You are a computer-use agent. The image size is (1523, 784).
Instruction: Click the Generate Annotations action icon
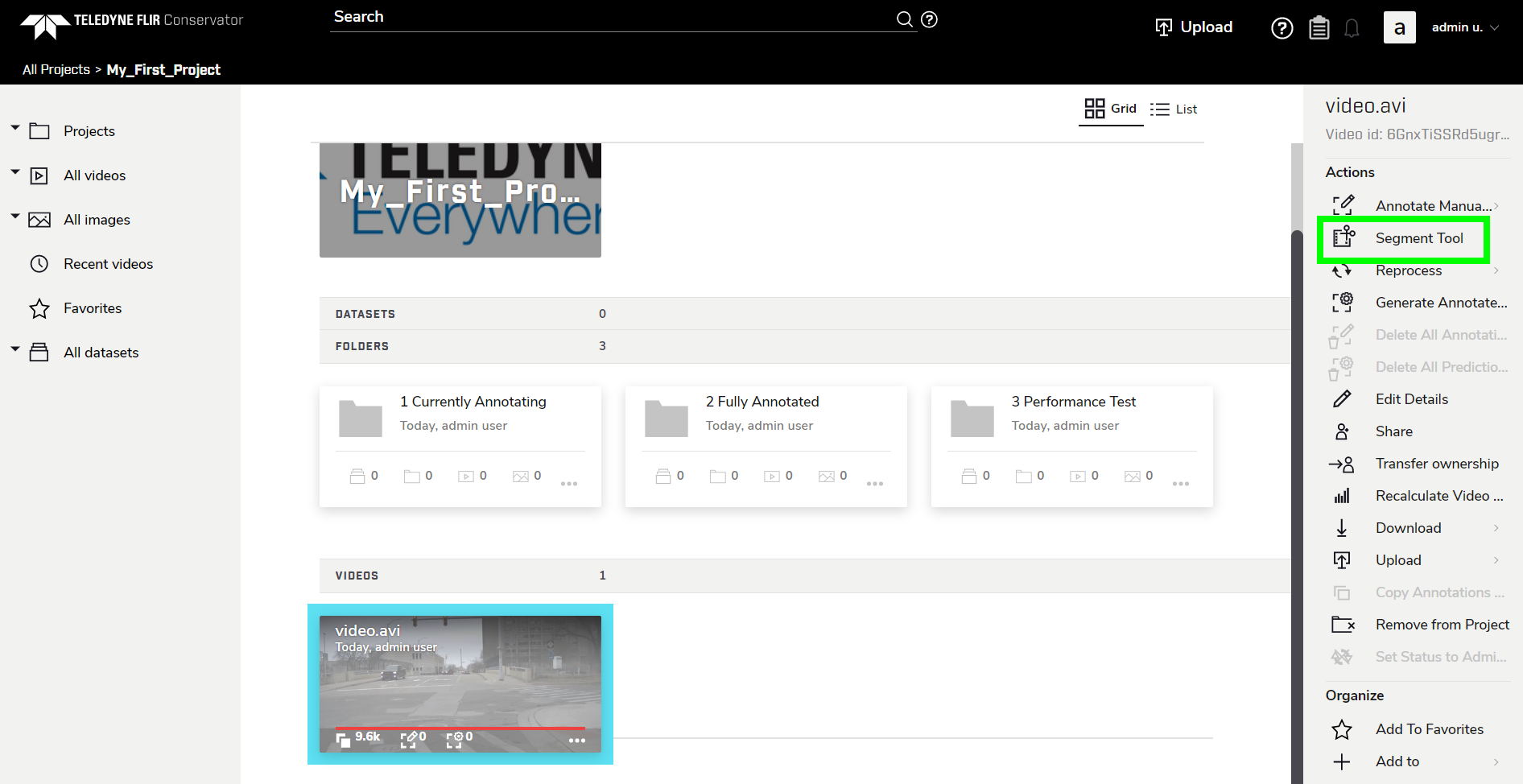pyautogui.click(x=1343, y=302)
